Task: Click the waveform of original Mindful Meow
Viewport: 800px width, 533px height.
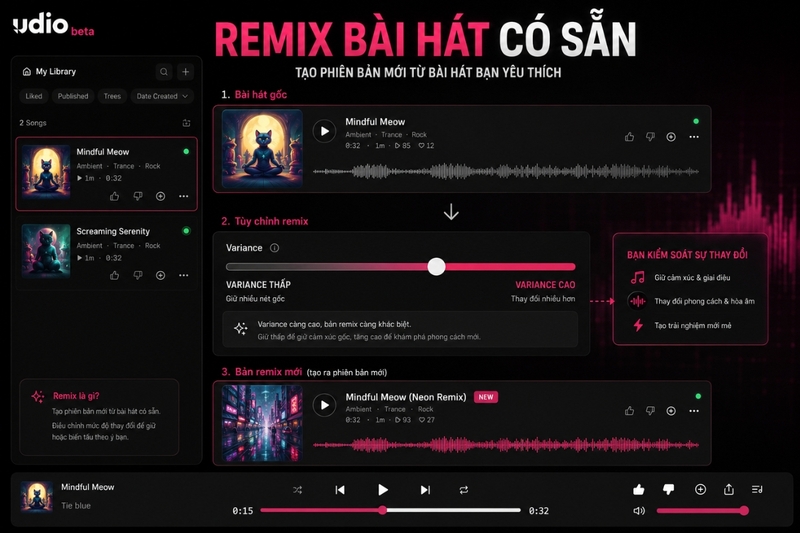Action: pyautogui.click(x=506, y=171)
